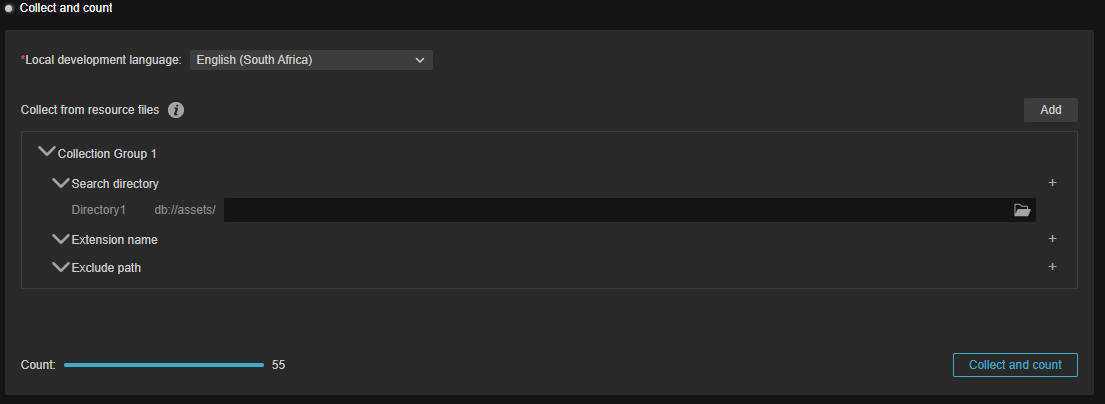Click the Add button
1105x404 pixels.
click(x=1051, y=110)
